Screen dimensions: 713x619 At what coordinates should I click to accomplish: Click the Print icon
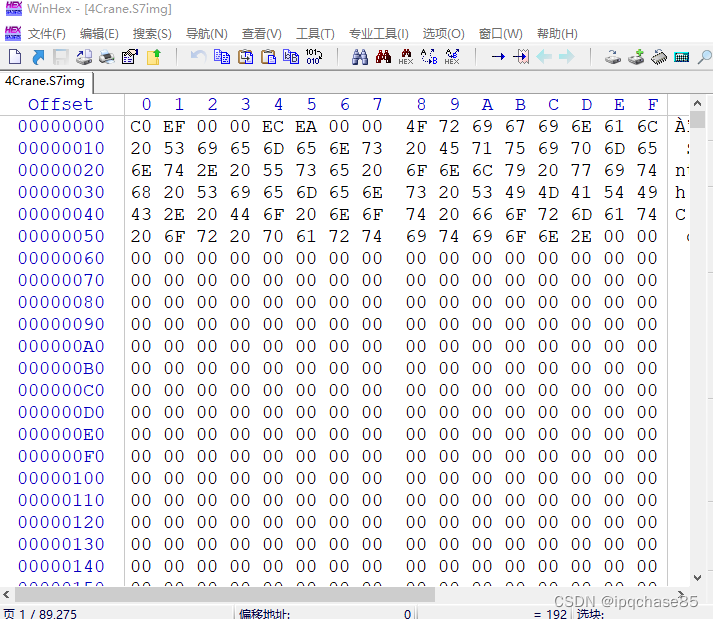[107, 57]
